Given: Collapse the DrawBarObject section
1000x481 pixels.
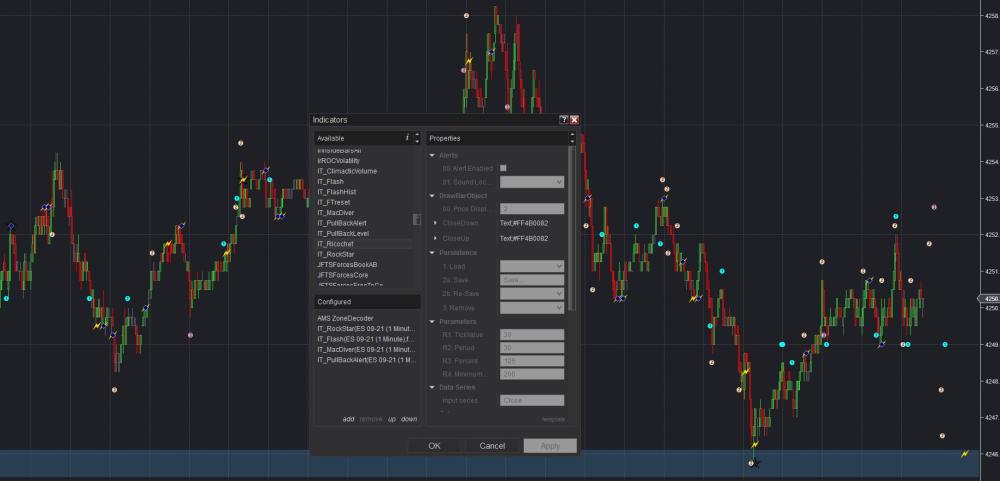Looking at the screenshot, I should click(432, 196).
